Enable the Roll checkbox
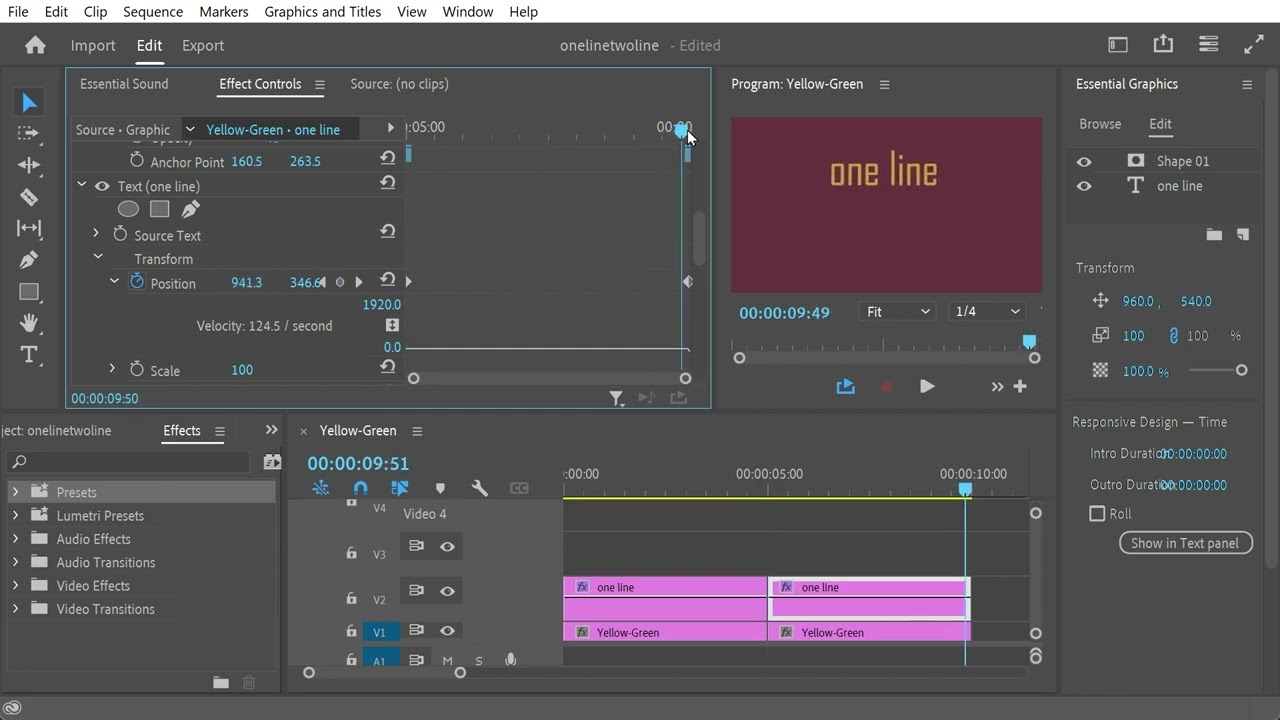The image size is (1280, 720). pyautogui.click(x=1097, y=513)
